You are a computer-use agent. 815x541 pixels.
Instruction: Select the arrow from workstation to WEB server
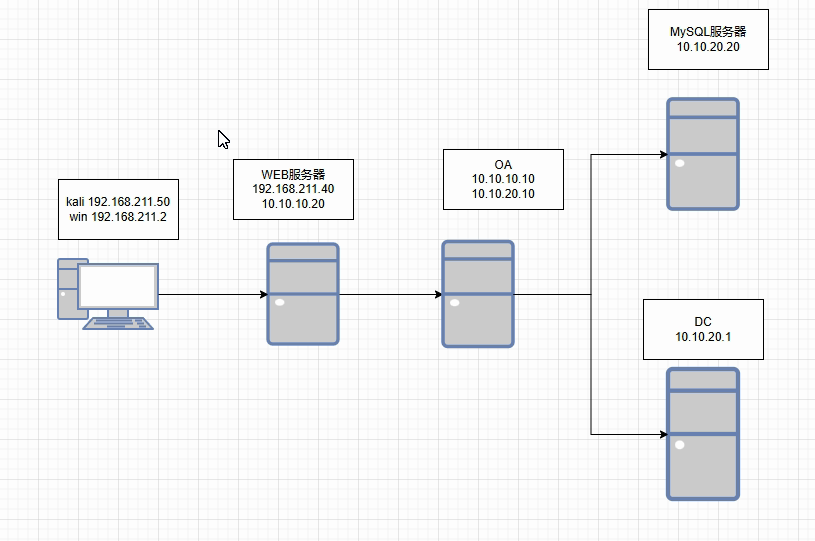click(x=212, y=295)
